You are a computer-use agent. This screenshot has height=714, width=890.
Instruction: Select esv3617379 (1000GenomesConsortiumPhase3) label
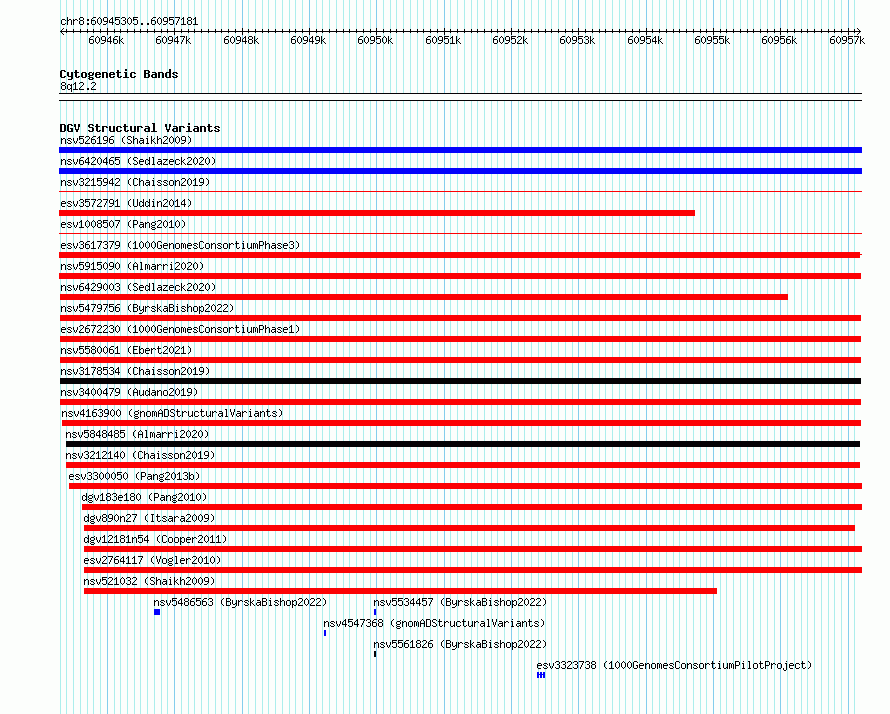click(x=180, y=245)
